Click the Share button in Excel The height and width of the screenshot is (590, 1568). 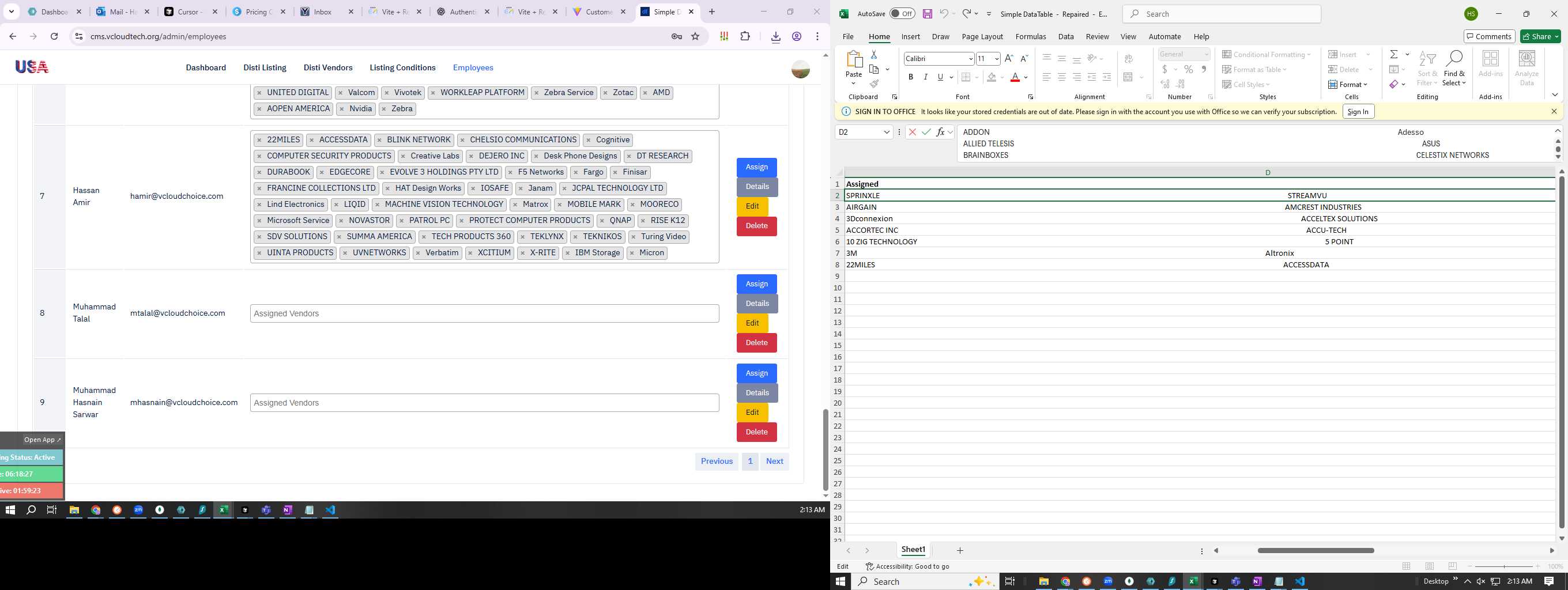tap(1540, 36)
